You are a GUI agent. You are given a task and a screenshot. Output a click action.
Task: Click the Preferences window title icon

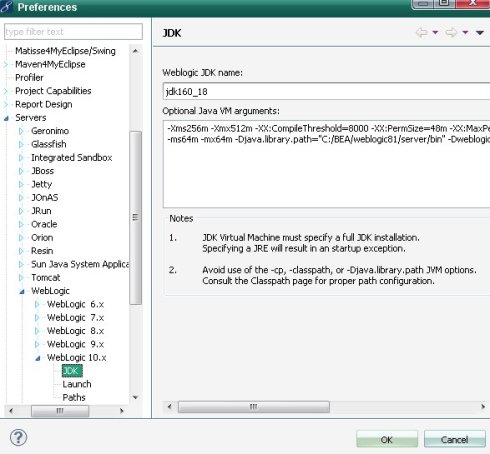tap(7, 7)
